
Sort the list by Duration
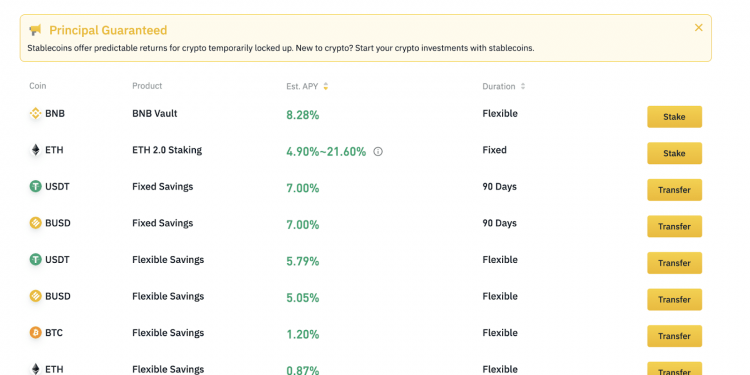coord(523,87)
